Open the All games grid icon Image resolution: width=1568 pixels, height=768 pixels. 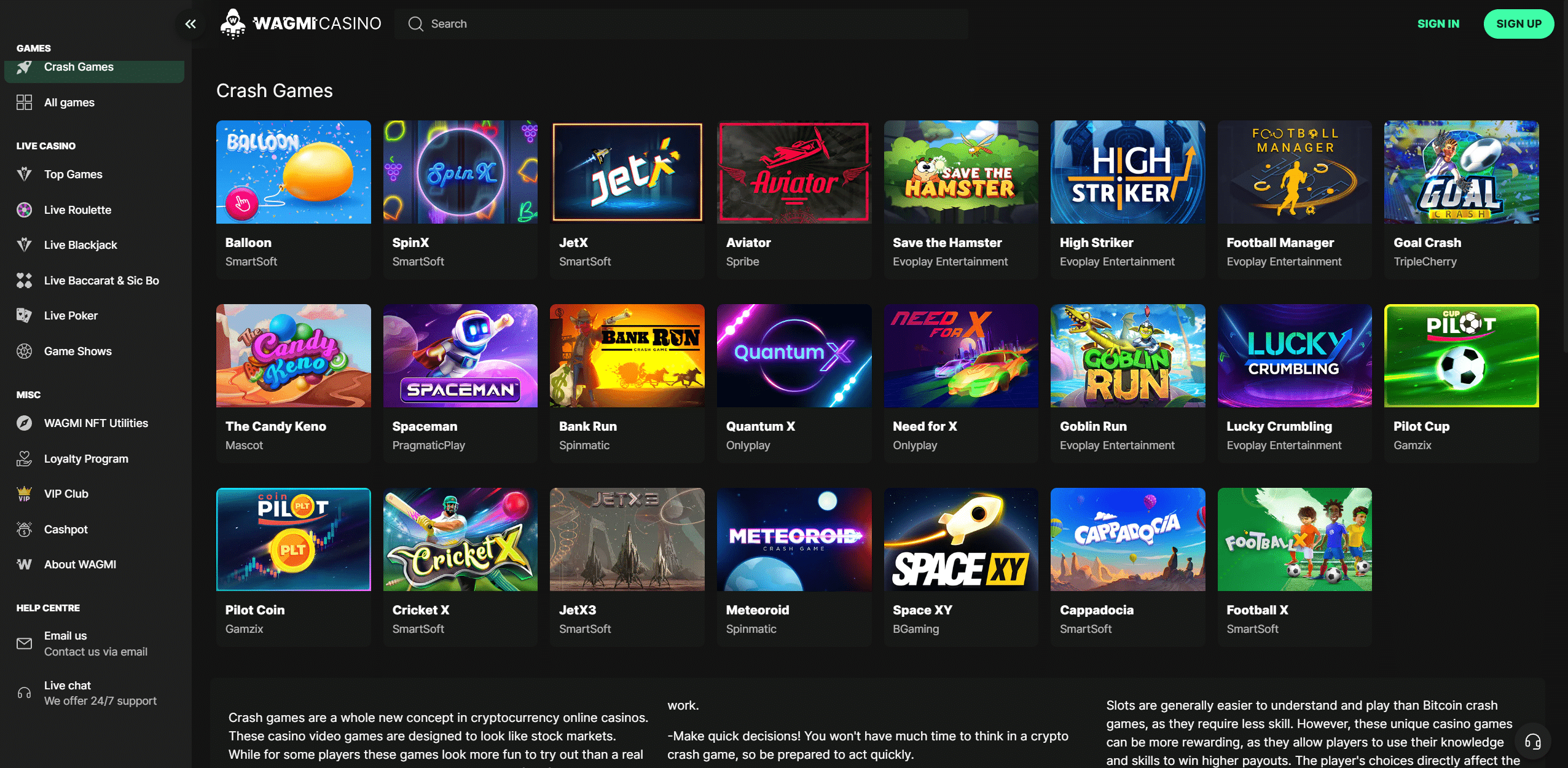click(x=24, y=103)
